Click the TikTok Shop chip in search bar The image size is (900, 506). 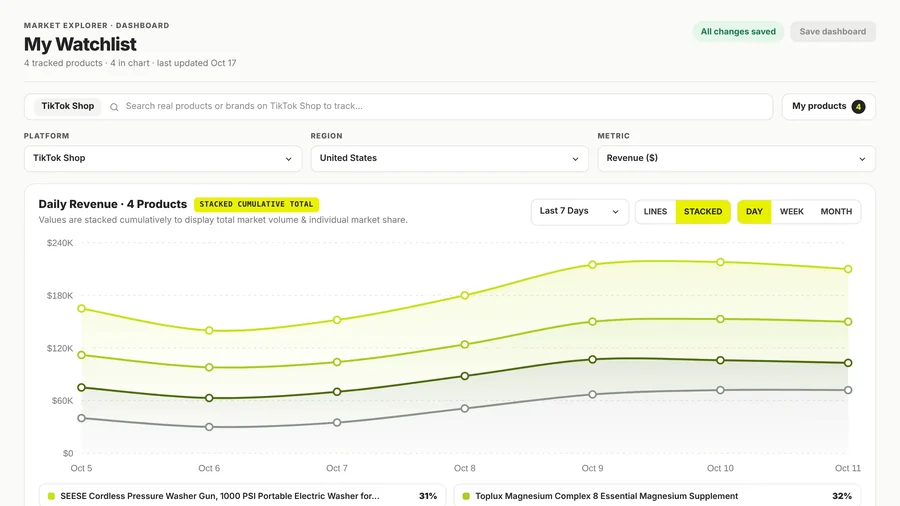click(x=68, y=106)
